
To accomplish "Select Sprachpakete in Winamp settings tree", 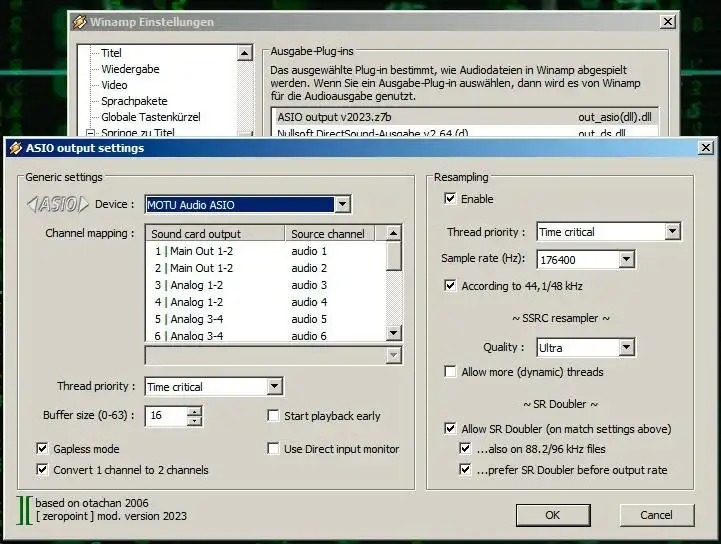I will click(x=134, y=101).
